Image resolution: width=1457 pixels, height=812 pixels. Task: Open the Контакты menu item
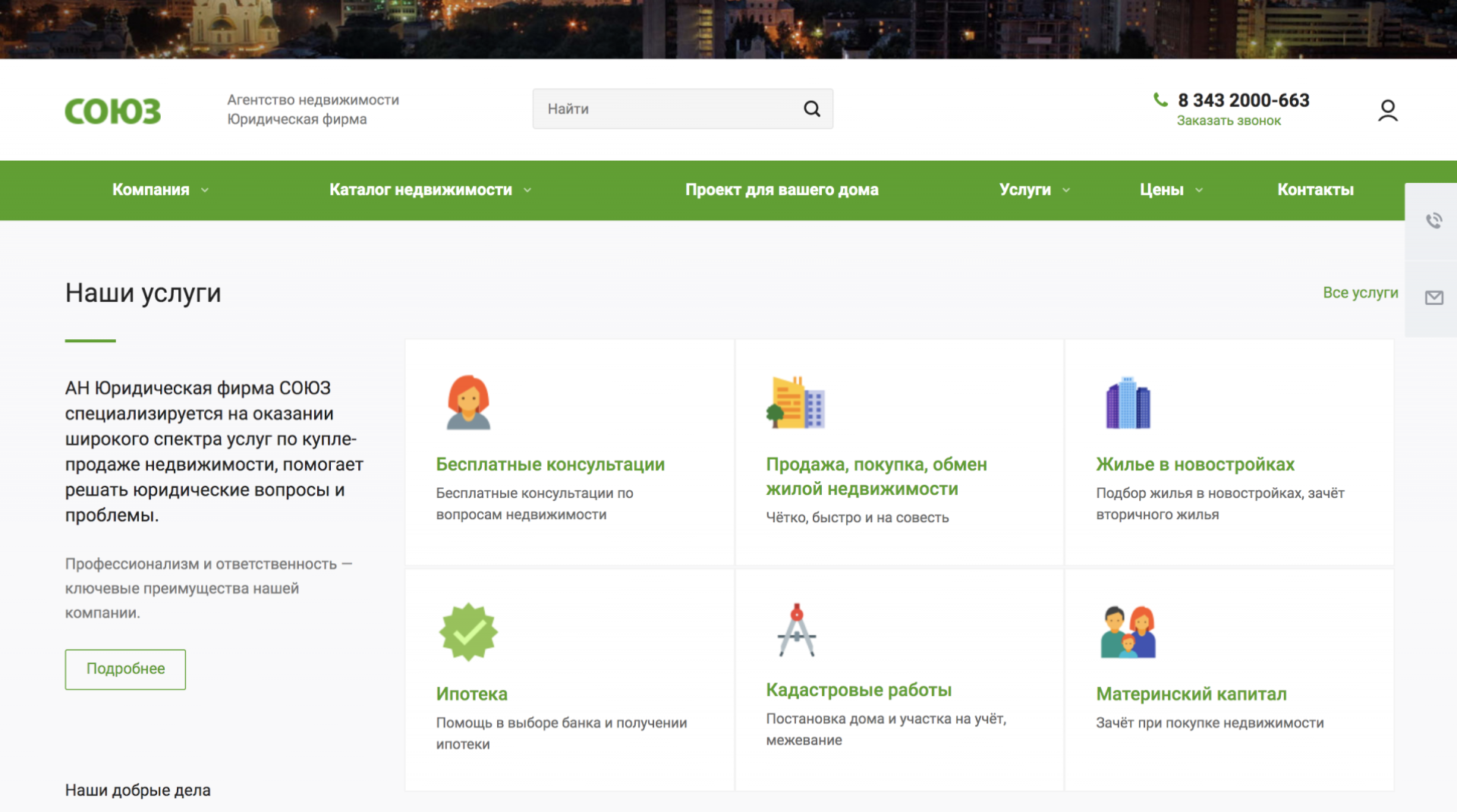[1315, 190]
